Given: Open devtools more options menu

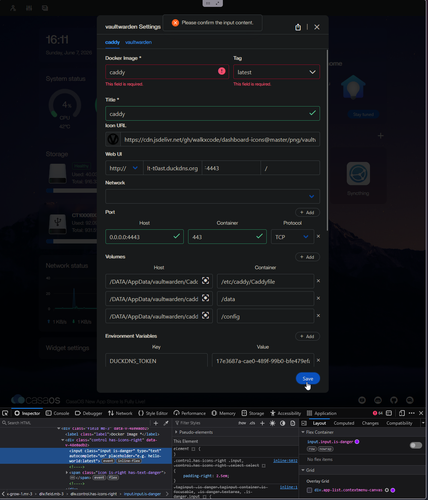Looking at the screenshot, I should [x=412, y=413].
